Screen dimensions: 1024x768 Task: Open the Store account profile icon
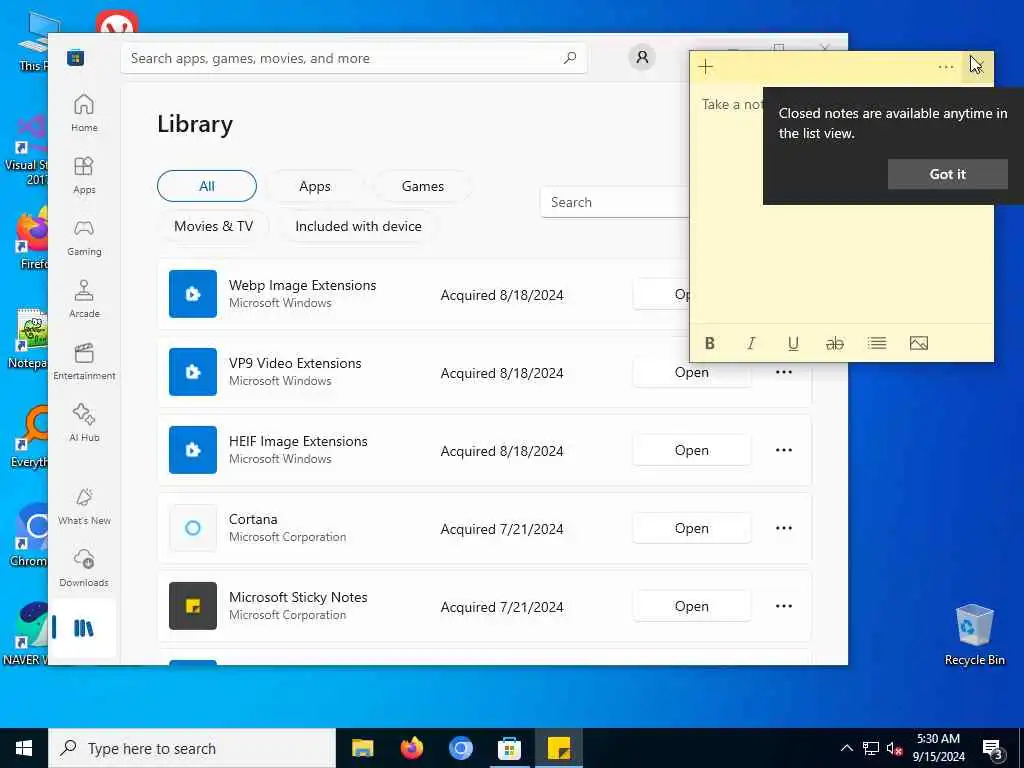pos(642,58)
